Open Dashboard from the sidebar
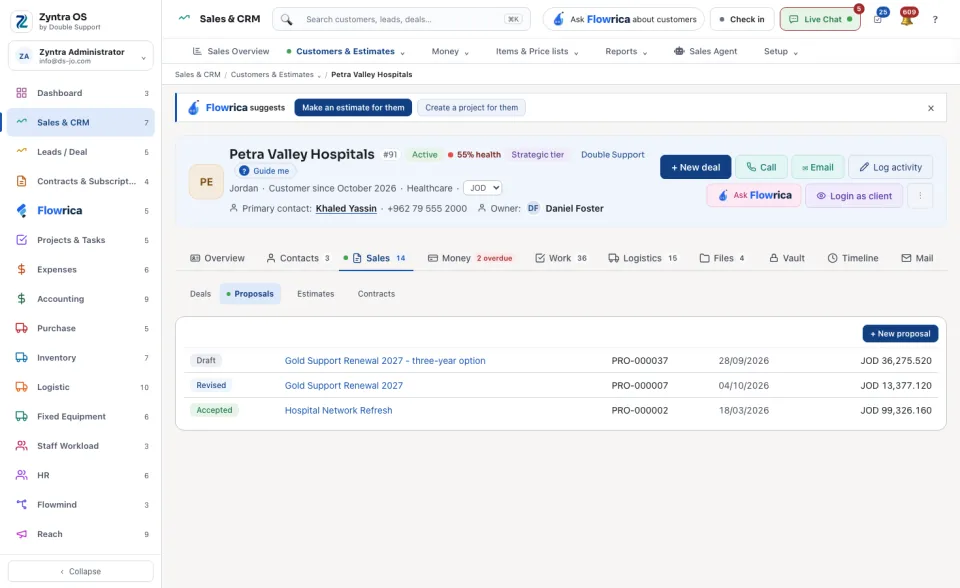960x588 pixels. click(81, 93)
